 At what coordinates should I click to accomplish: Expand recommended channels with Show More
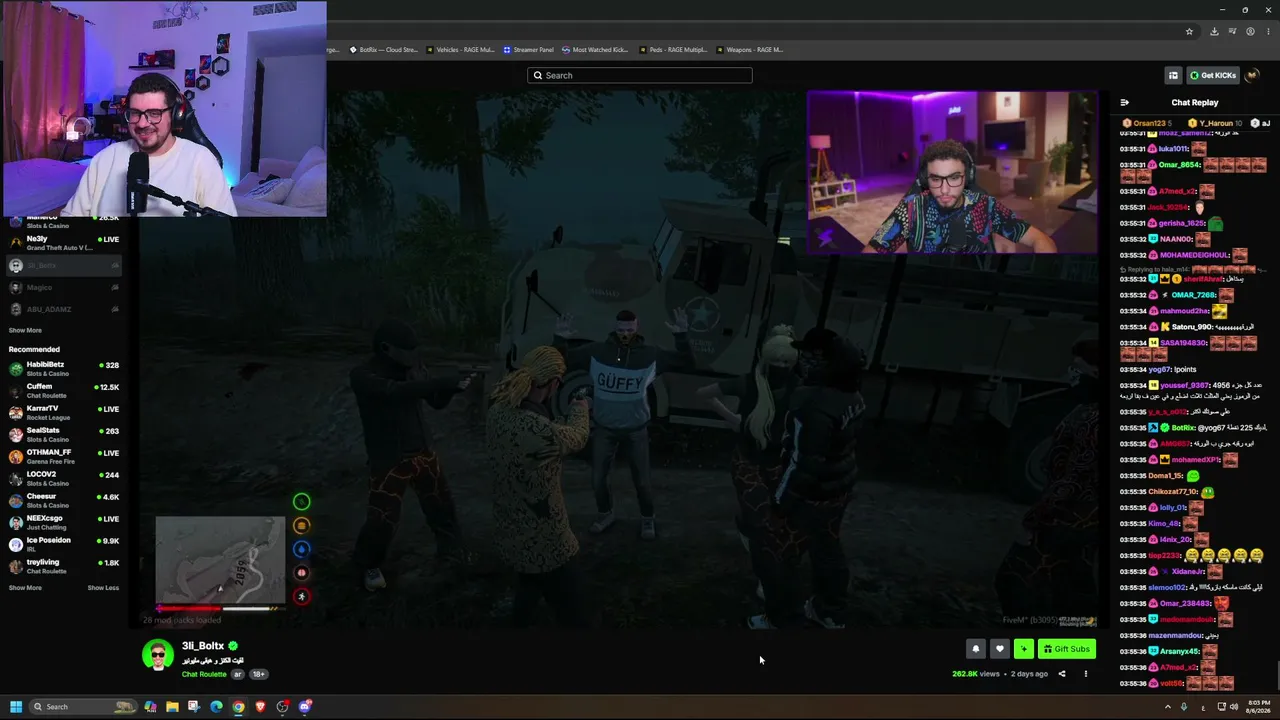coord(25,588)
